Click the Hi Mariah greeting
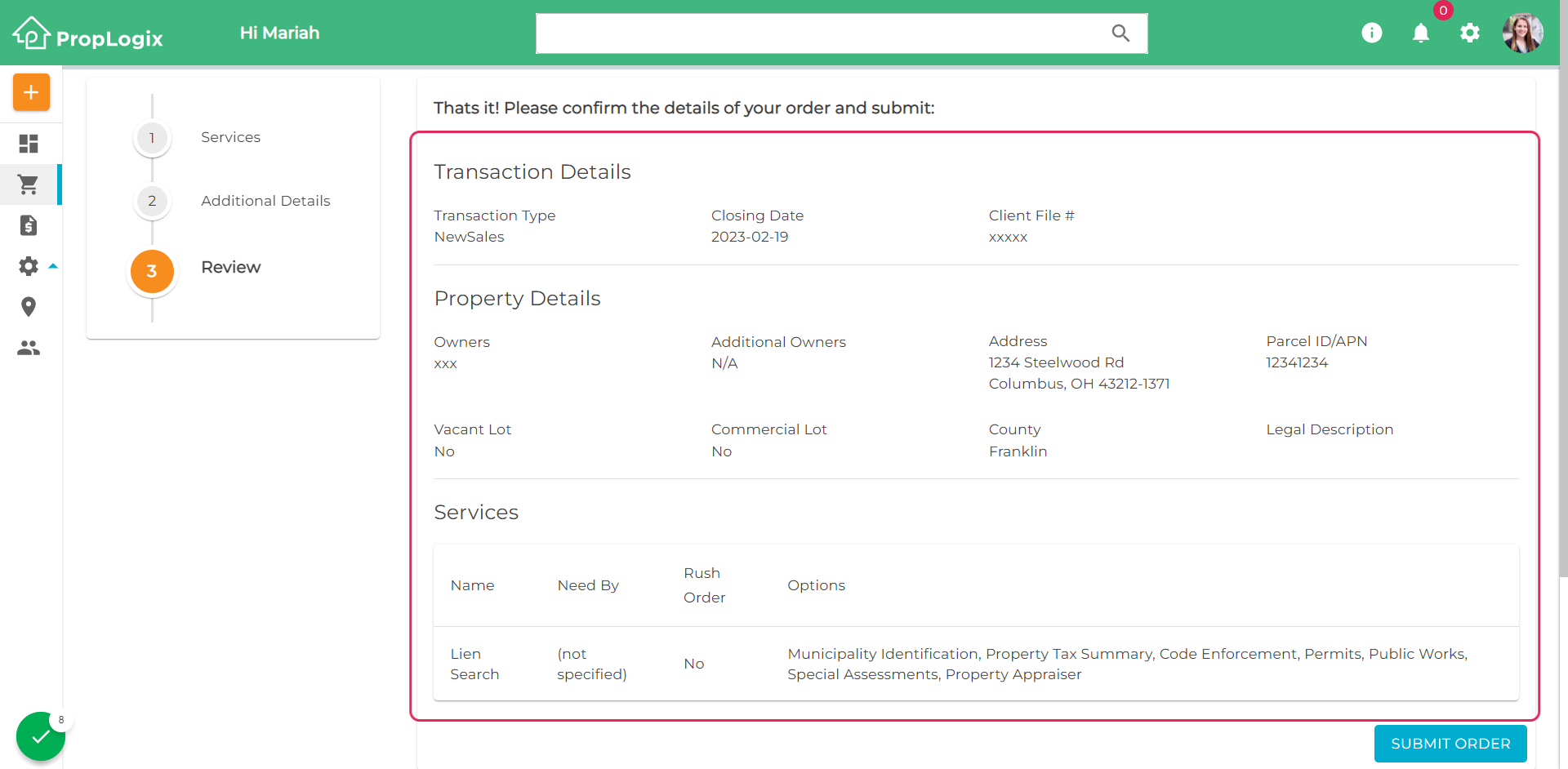The width and height of the screenshot is (1568, 769). click(279, 33)
